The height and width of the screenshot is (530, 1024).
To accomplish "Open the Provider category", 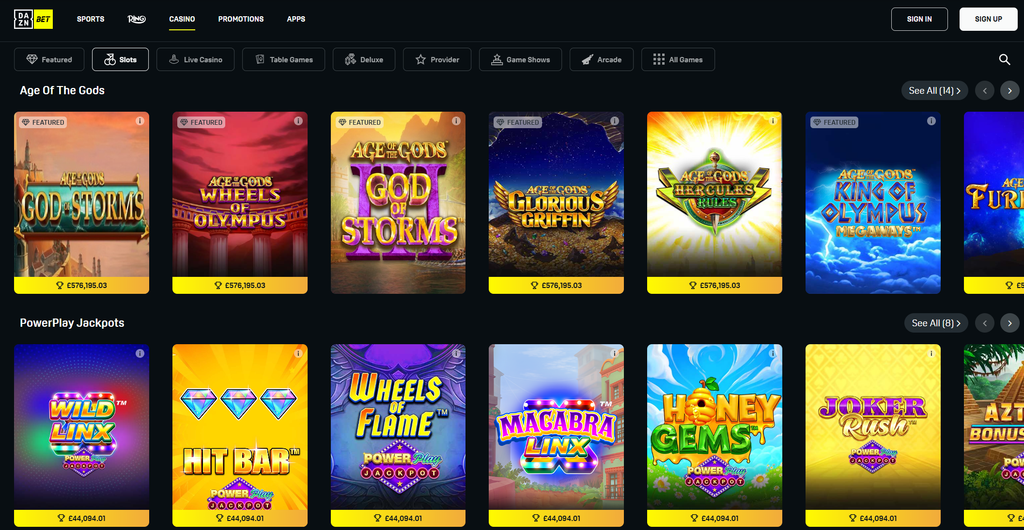I will 437,59.
